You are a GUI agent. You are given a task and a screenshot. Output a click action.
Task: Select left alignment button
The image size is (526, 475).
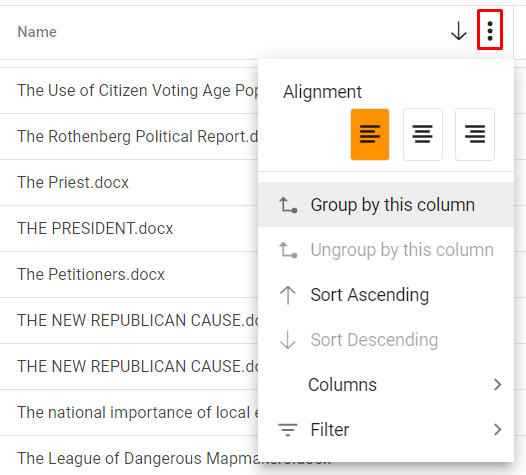pos(370,134)
